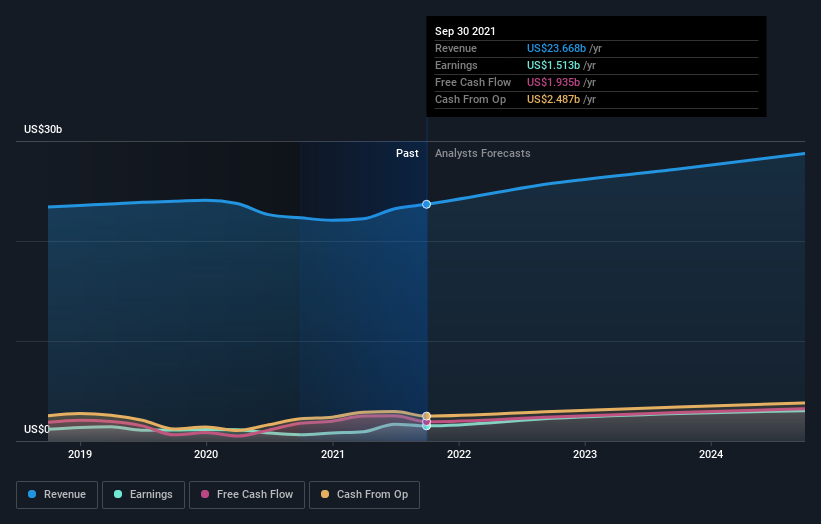The width and height of the screenshot is (821, 524).
Task: Click the Sep 30 2021 tooltip heading
Action: click(x=465, y=31)
